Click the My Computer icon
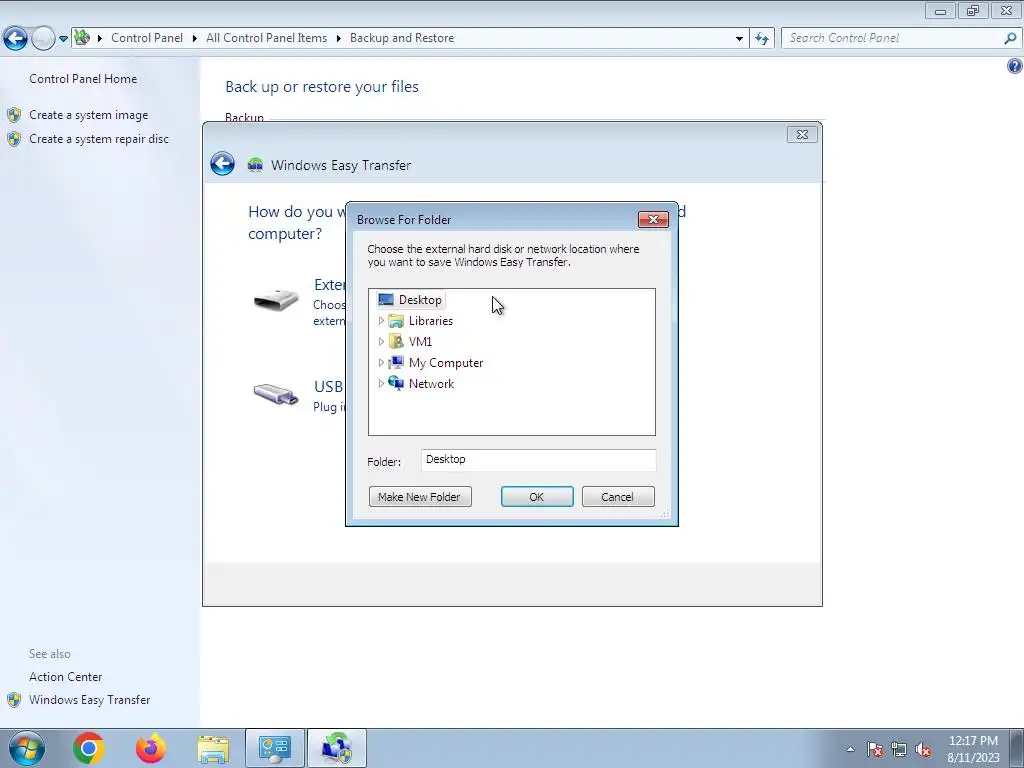1024x768 pixels. click(396, 362)
